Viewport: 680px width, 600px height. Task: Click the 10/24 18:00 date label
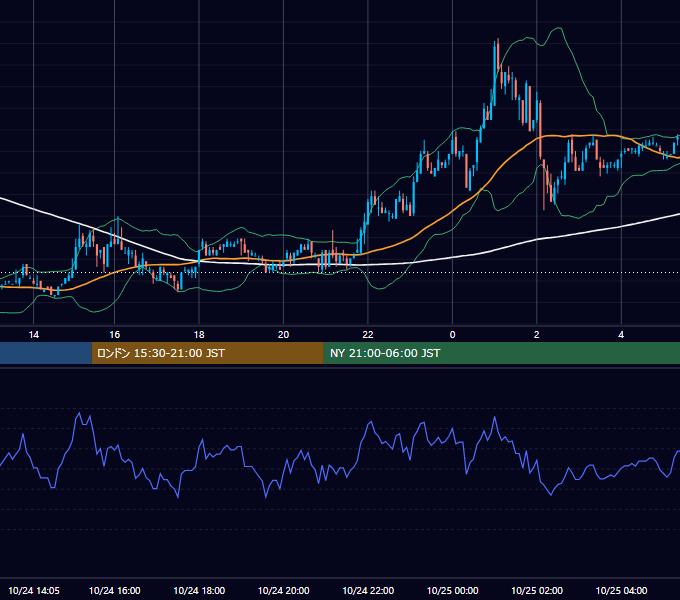(x=199, y=590)
